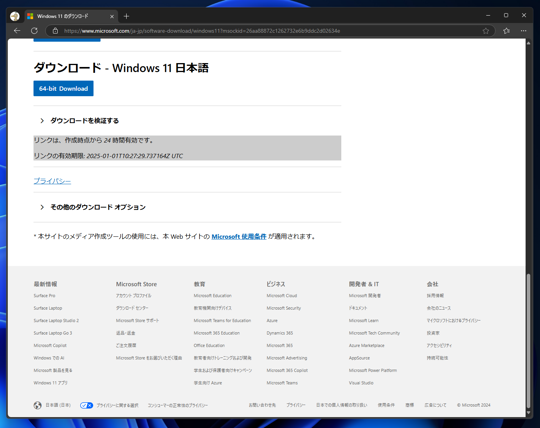The image size is (540, 428).
Task: Open the browser settings and more menu
Action: pos(523,31)
